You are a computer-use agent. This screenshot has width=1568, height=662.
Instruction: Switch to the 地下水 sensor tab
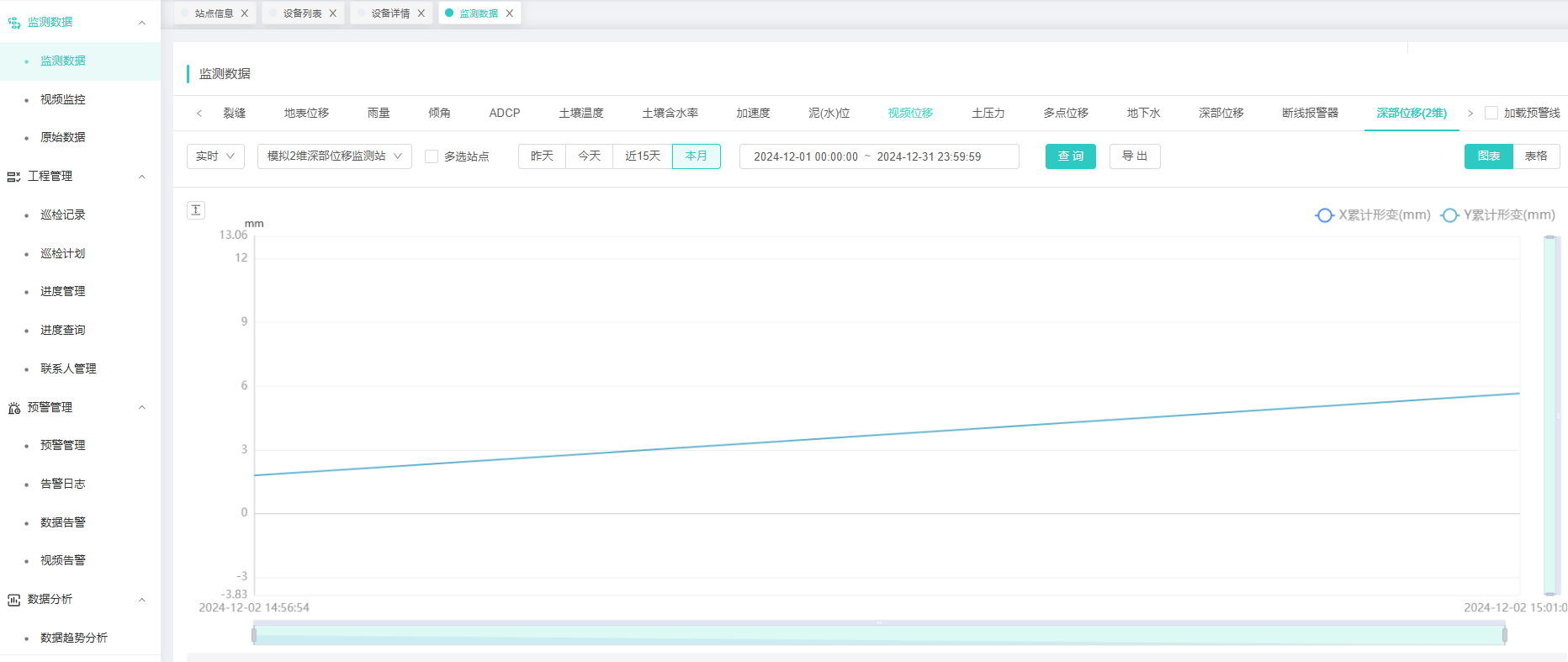click(x=1143, y=113)
